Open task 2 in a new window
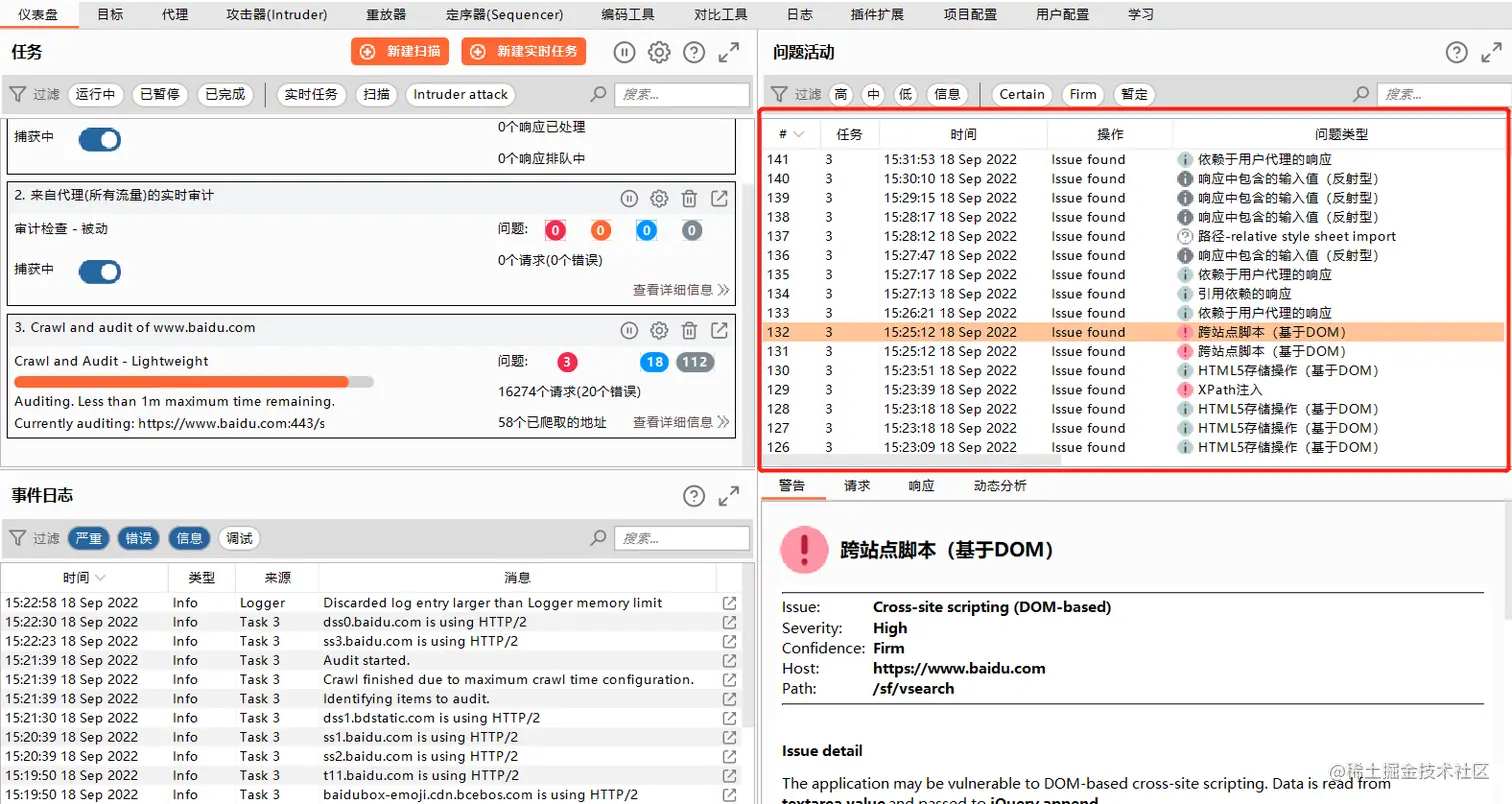This screenshot has width=1512, height=804. pos(719,198)
